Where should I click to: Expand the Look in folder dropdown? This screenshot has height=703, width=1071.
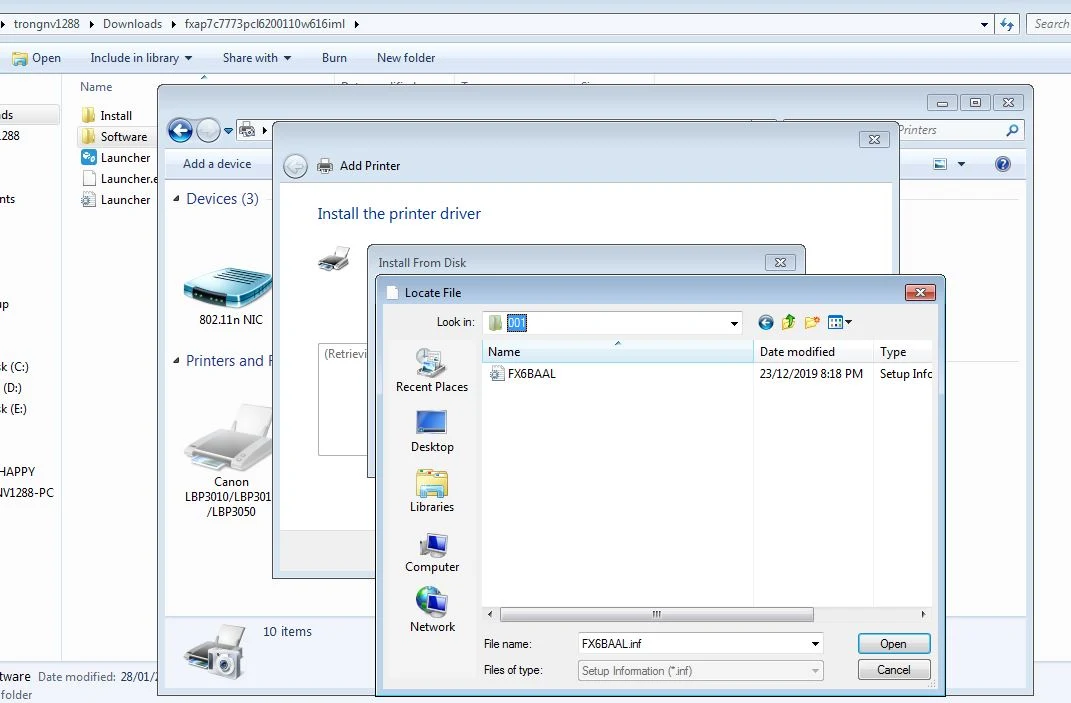point(734,323)
